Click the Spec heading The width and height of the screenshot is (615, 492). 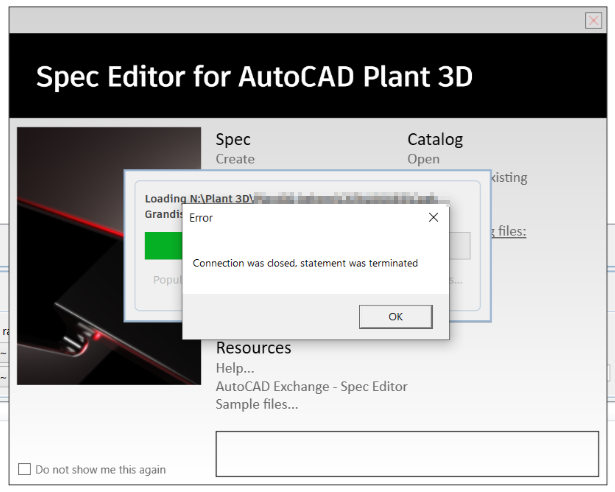(233, 140)
